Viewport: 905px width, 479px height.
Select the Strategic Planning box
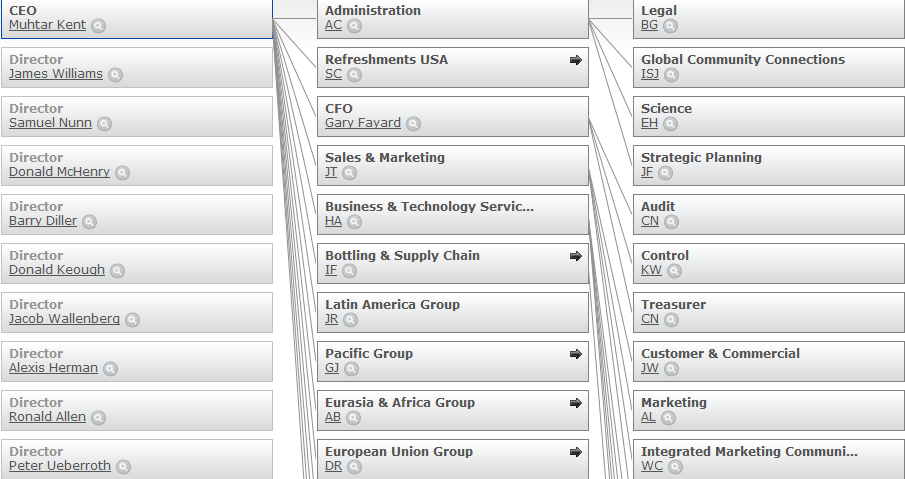coord(768,165)
